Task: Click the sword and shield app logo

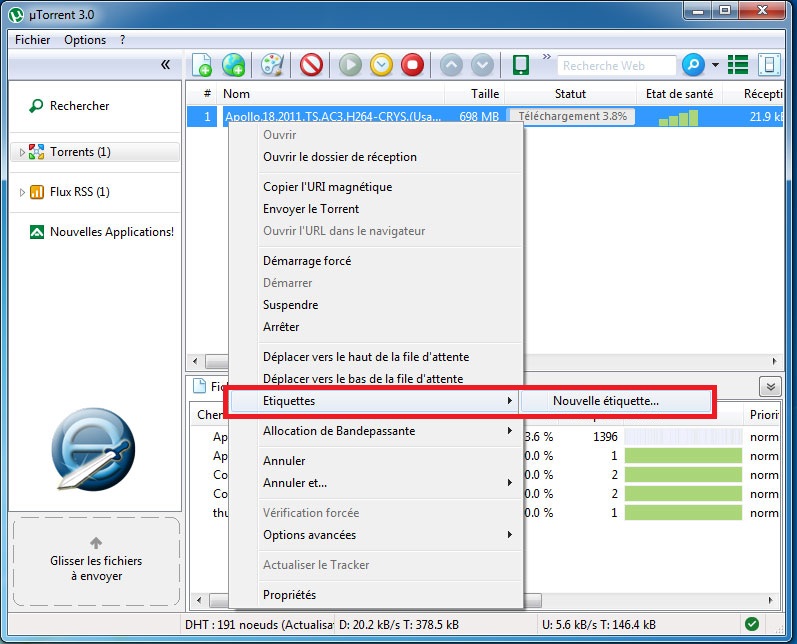Action: point(94,449)
